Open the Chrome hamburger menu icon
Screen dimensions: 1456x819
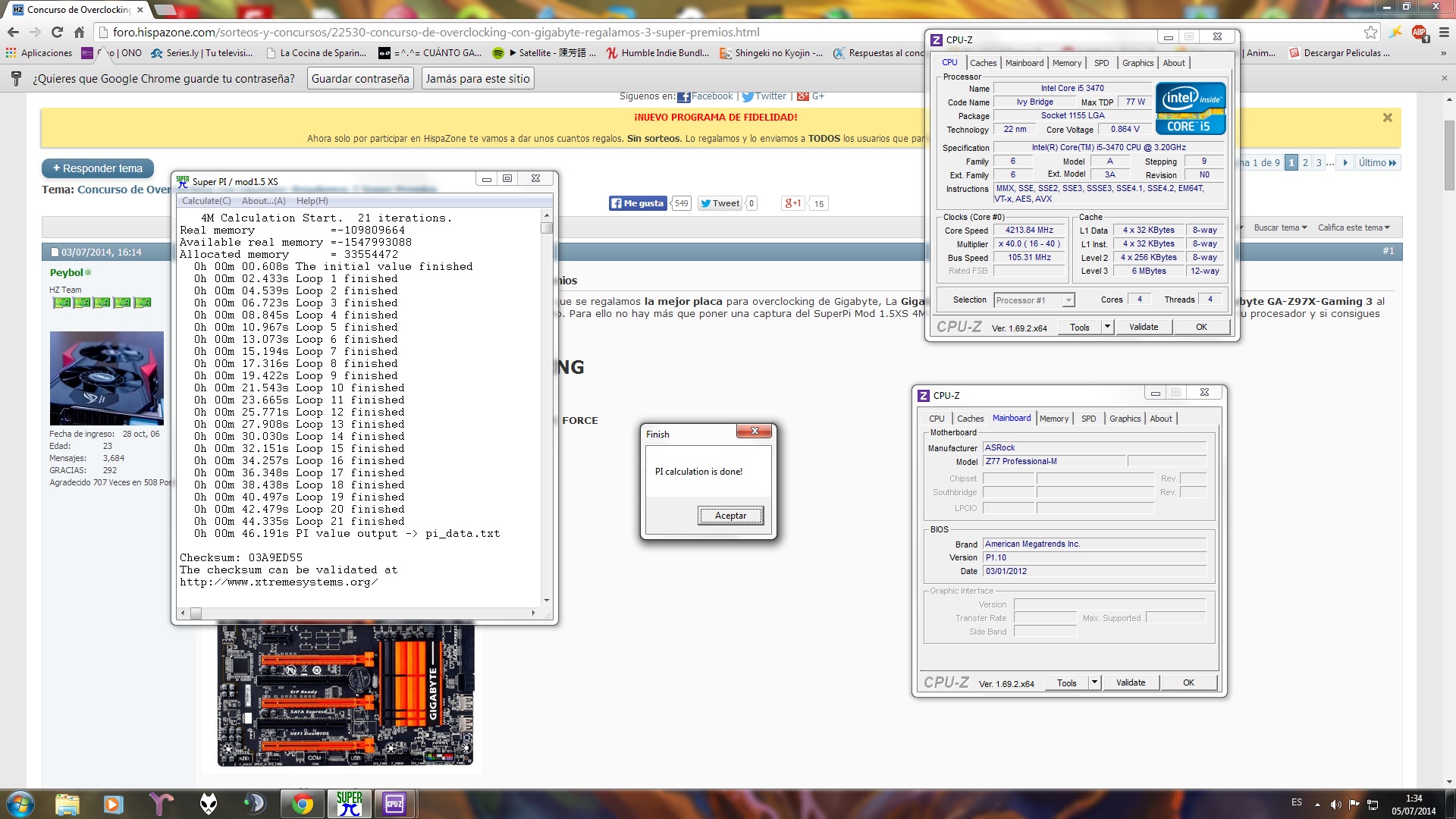click(x=1444, y=32)
